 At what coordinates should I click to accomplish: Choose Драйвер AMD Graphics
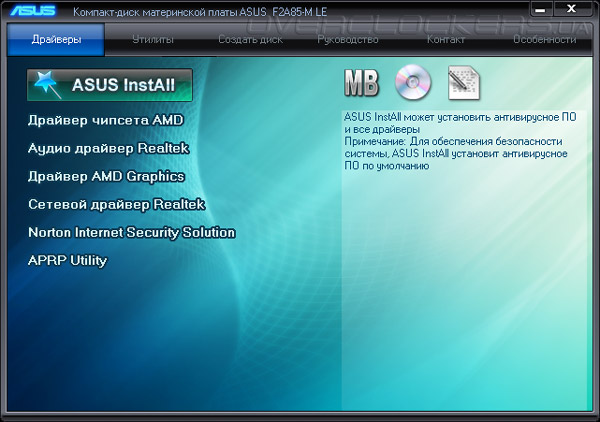point(106,176)
